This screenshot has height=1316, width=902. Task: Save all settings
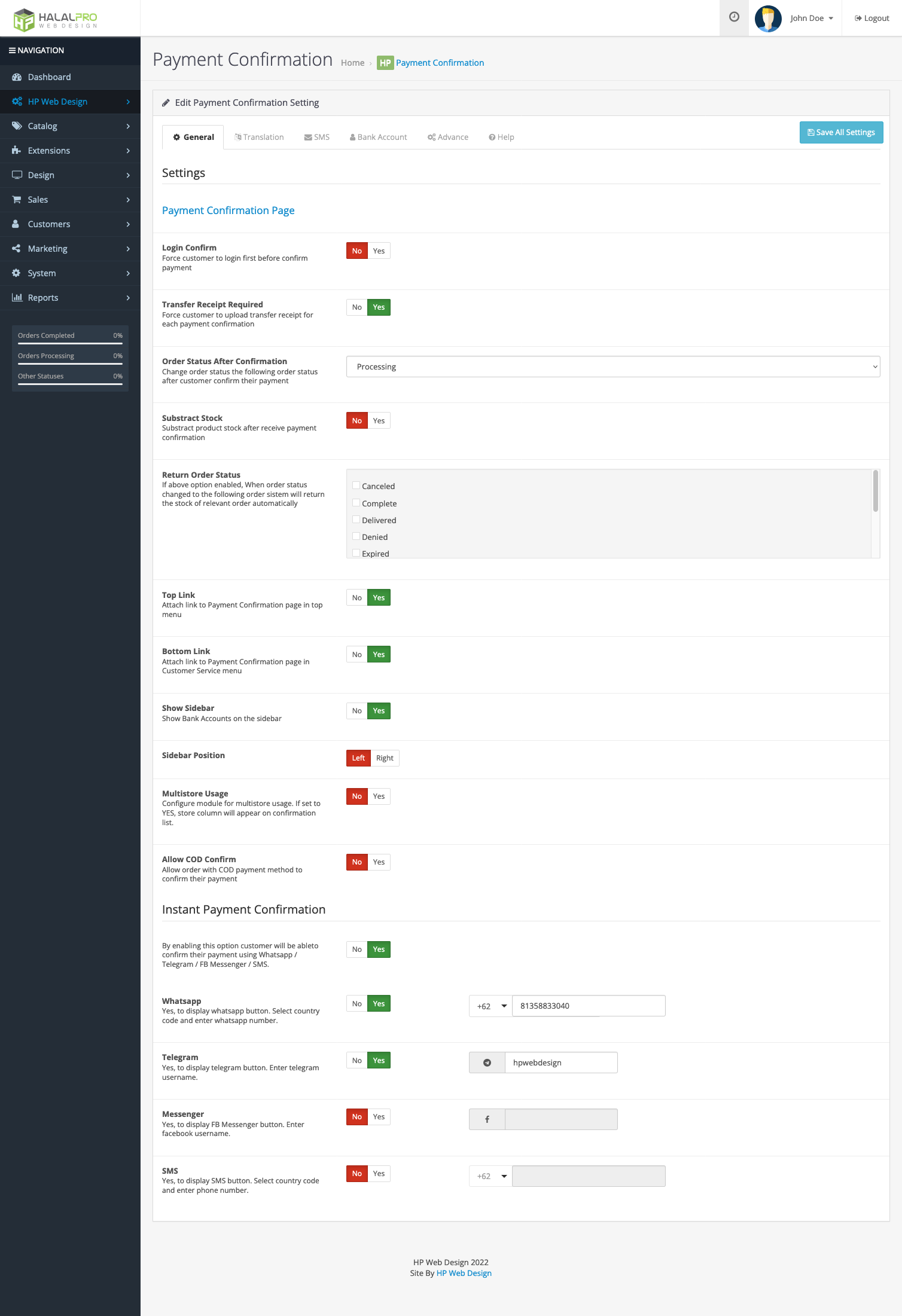pyautogui.click(x=841, y=133)
